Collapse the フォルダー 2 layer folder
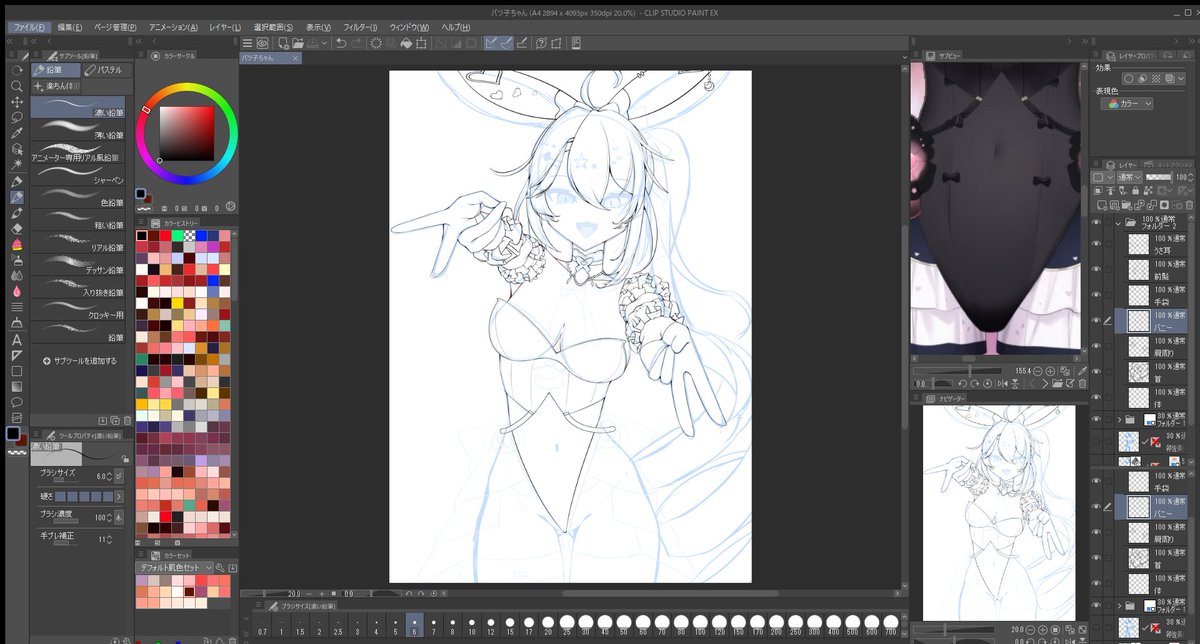The height and width of the screenshot is (644, 1200). click(x=1118, y=222)
